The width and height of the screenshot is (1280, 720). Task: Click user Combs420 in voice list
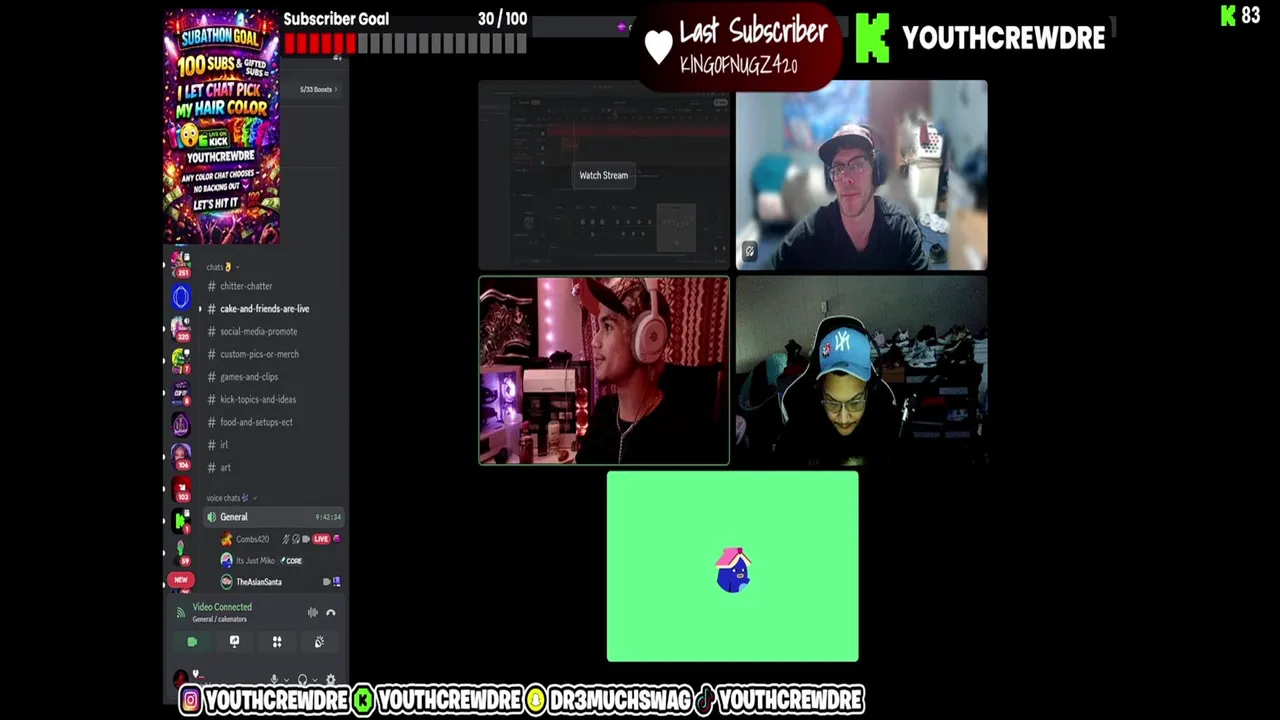[252, 539]
